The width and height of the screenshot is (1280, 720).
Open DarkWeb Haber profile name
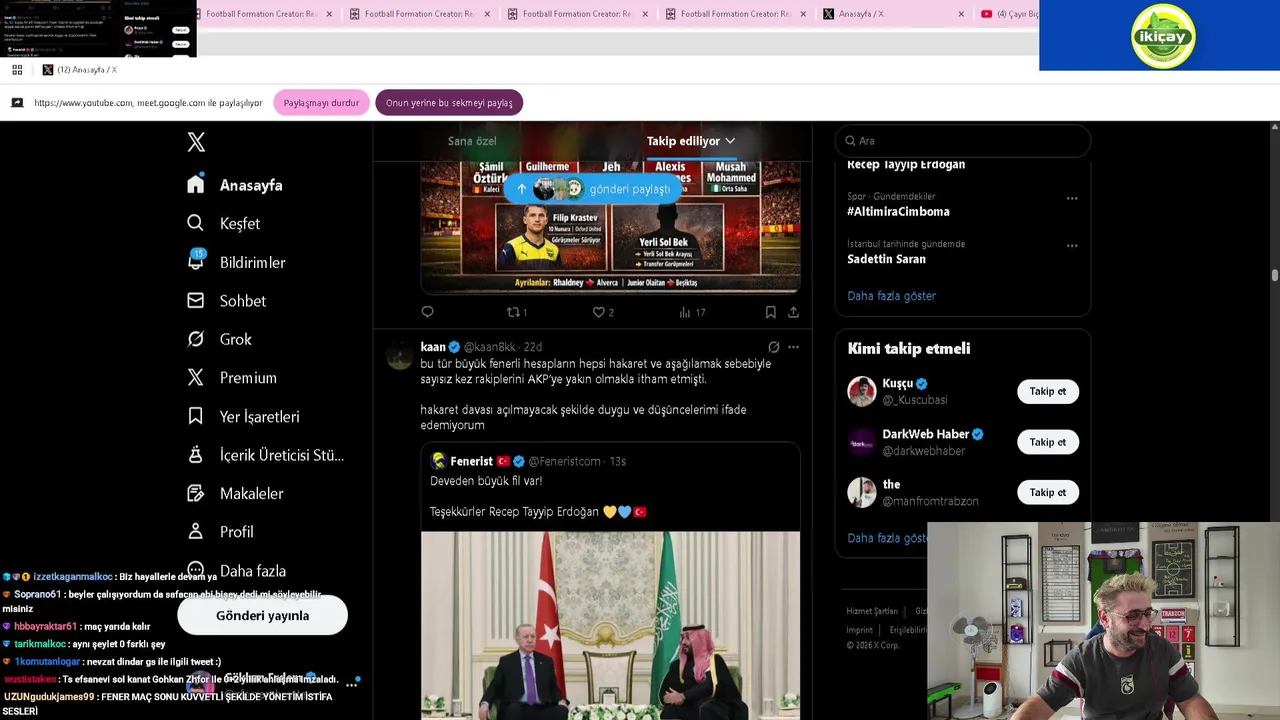tap(925, 434)
